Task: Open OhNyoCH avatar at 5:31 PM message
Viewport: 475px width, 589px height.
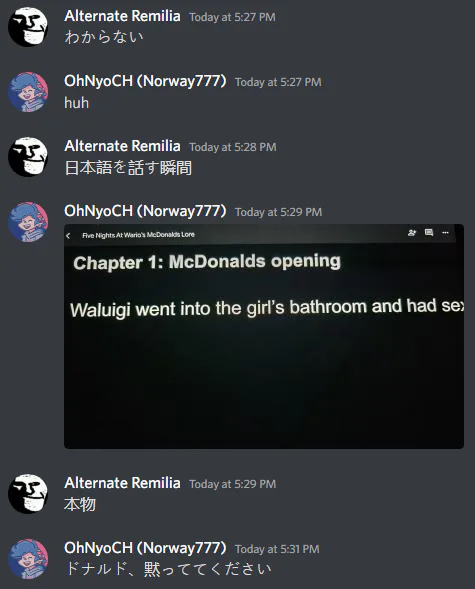Action: 28,559
